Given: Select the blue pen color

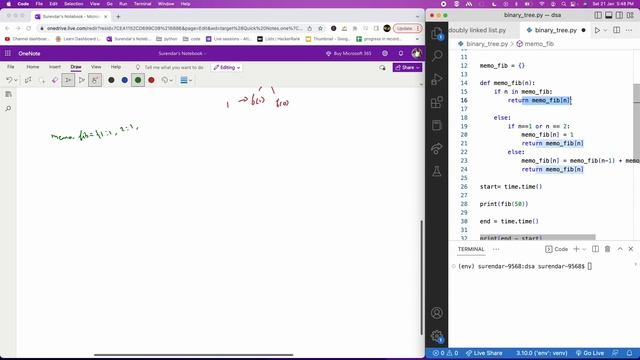Looking at the screenshot, I should pyautogui.click(x=124, y=80).
